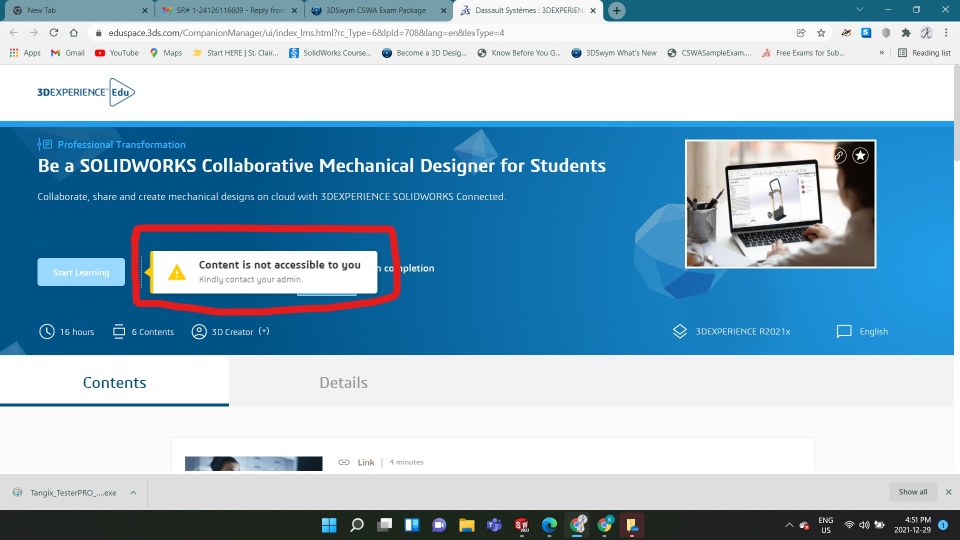Click the 6 Contents icon
This screenshot has width=960, height=540.
[119, 331]
